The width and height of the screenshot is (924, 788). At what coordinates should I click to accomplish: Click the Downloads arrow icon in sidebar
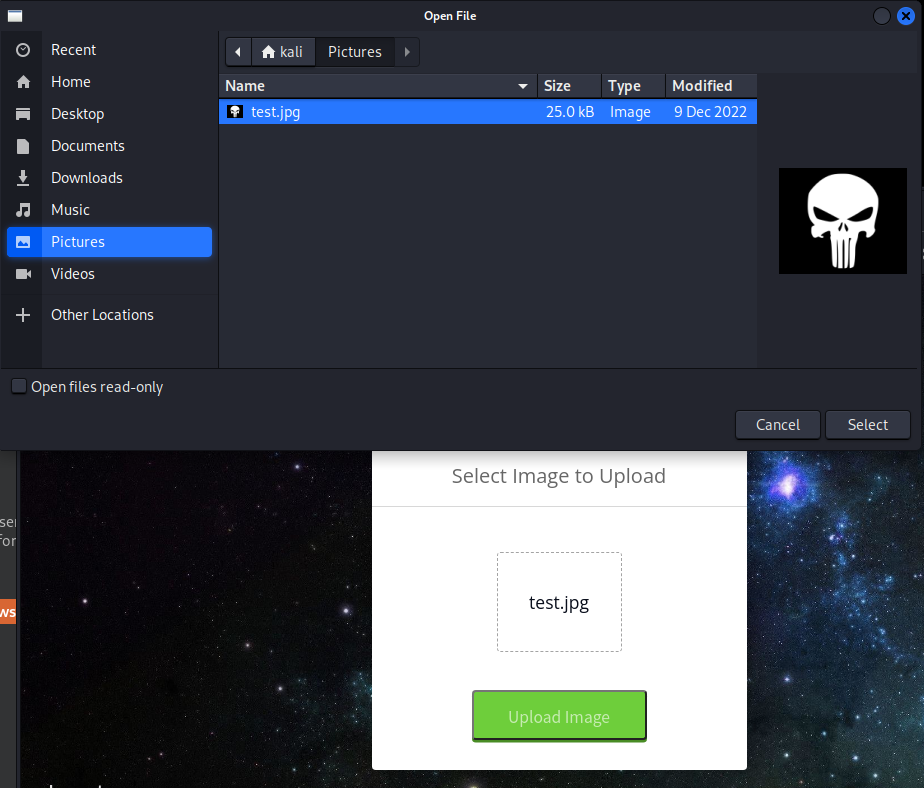tap(23, 178)
